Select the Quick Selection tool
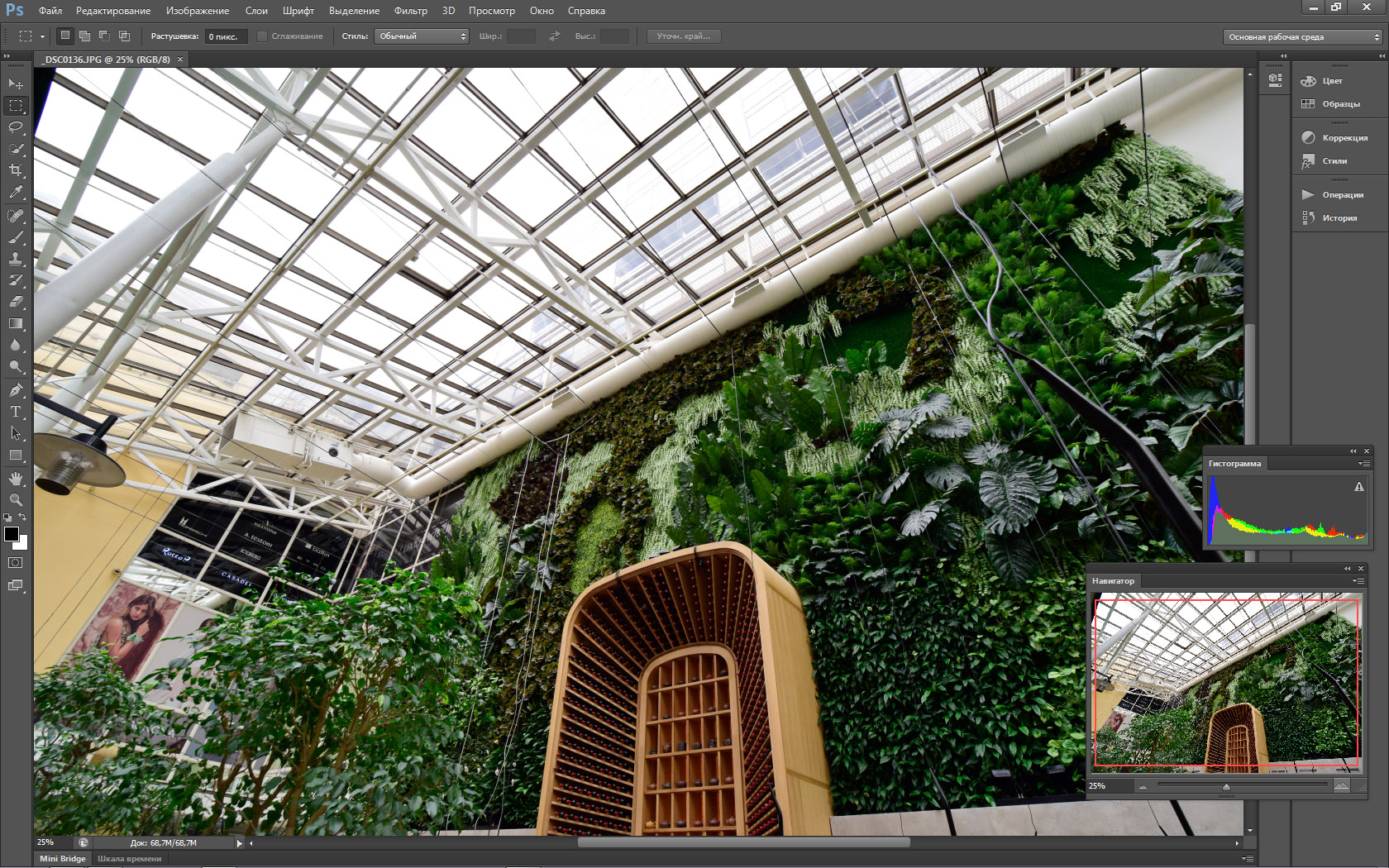The image size is (1389, 868). (x=16, y=149)
